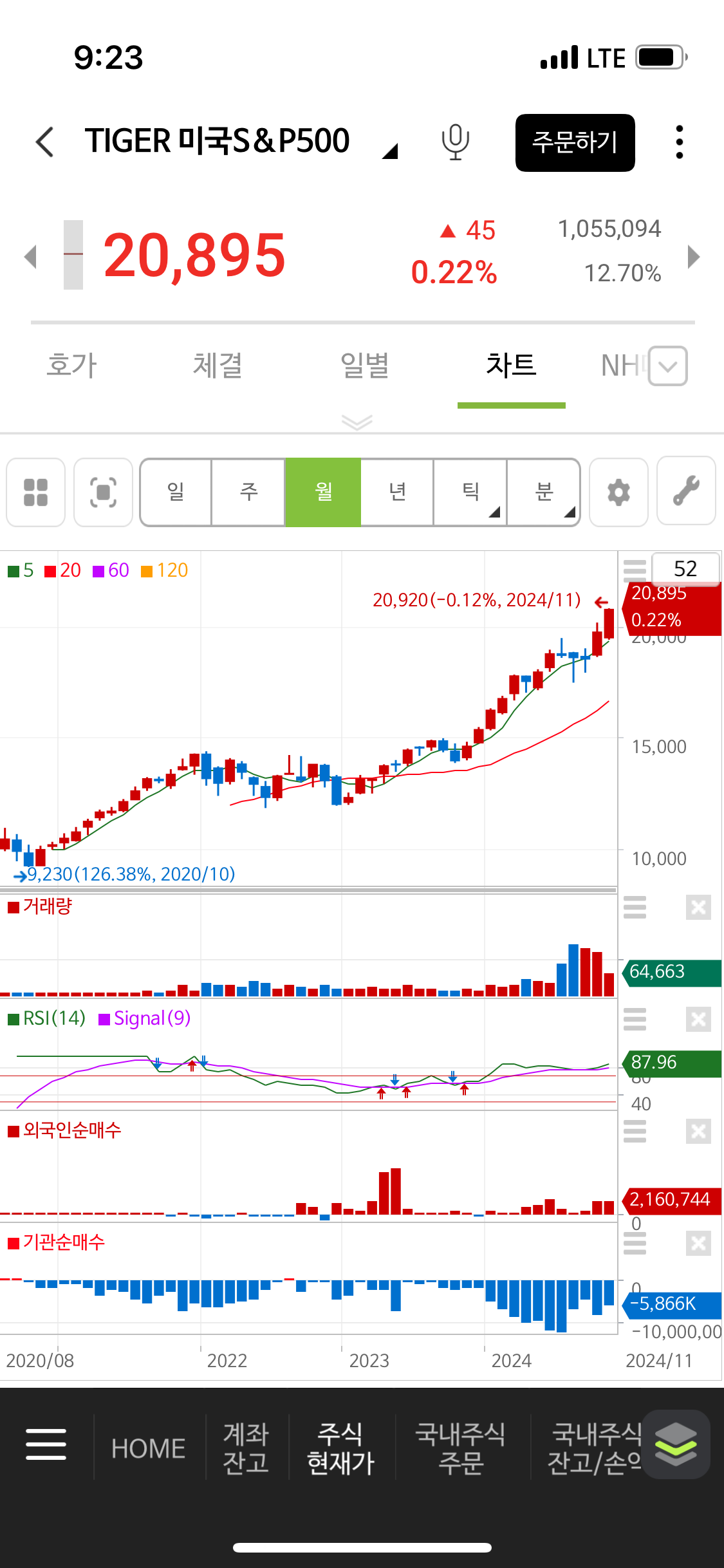724x1568 pixels.
Task: Open the three-dot more options menu
Action: click(x=680, y=142)
